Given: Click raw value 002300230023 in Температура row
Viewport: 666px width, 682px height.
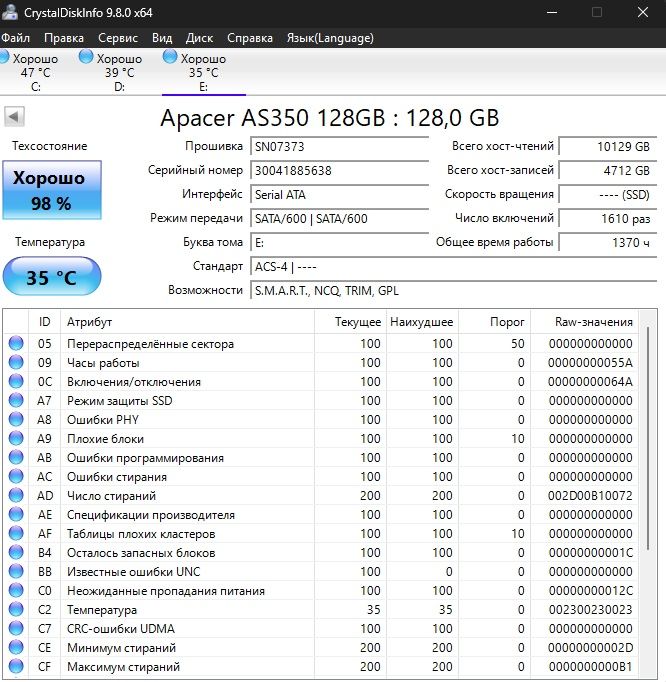Looking at the screenshot, I should pos(590,609).
